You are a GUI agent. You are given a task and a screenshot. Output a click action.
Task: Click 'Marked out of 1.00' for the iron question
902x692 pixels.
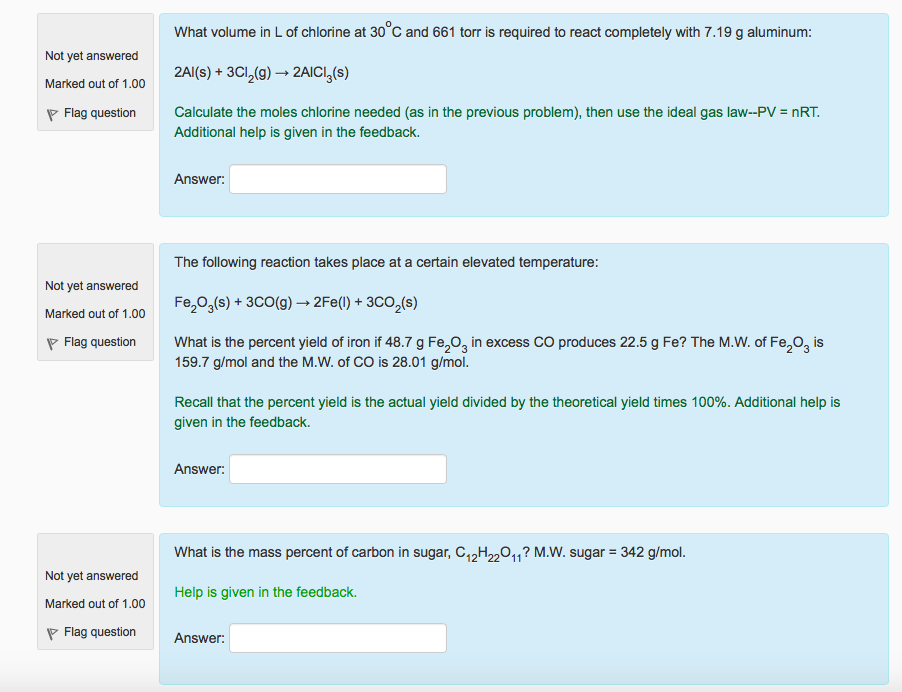point(95,314)
